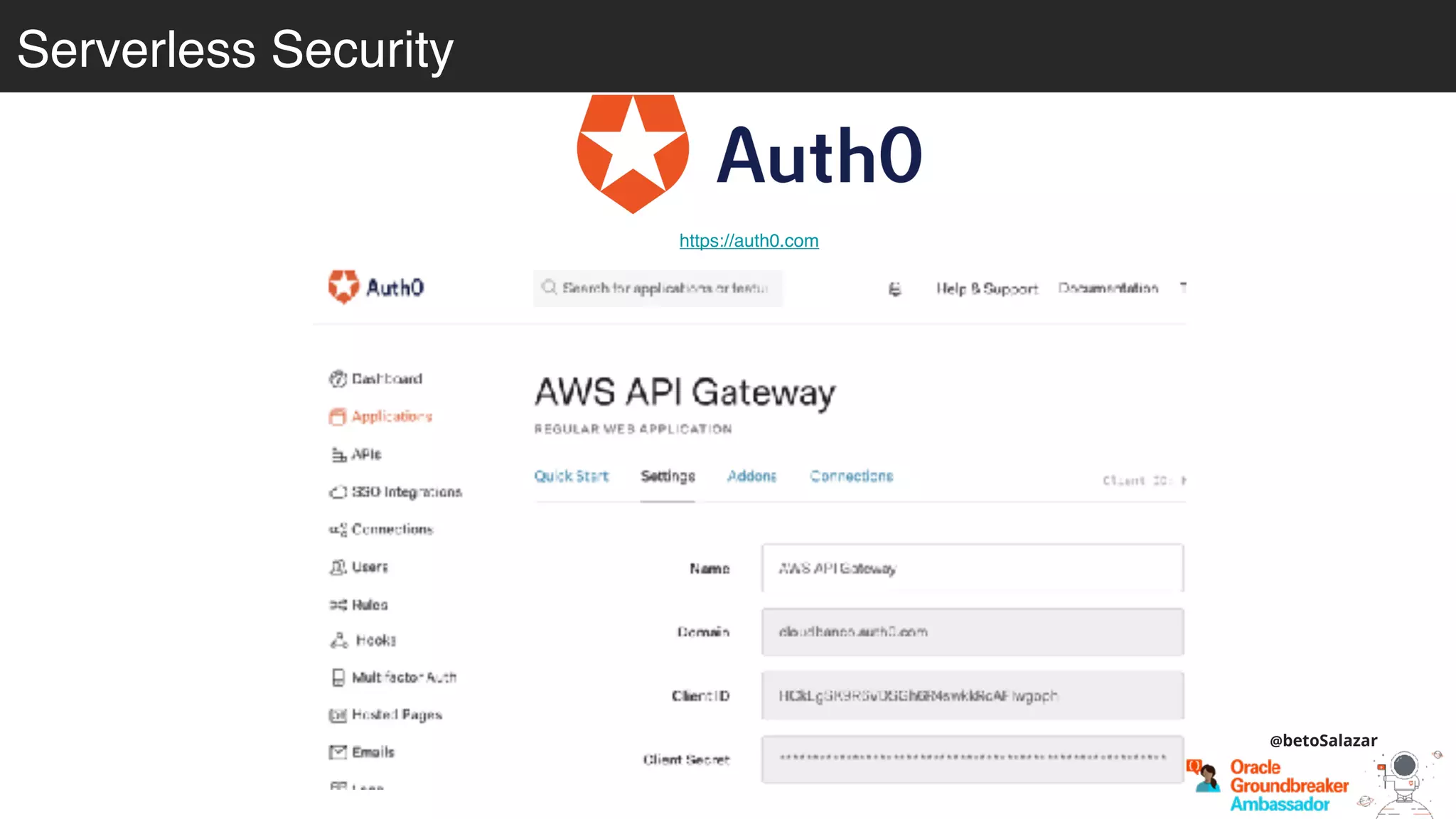Click the Hooks sidebar icon
The height and width of the screenshot is (819, 1456).
point(338,641)
